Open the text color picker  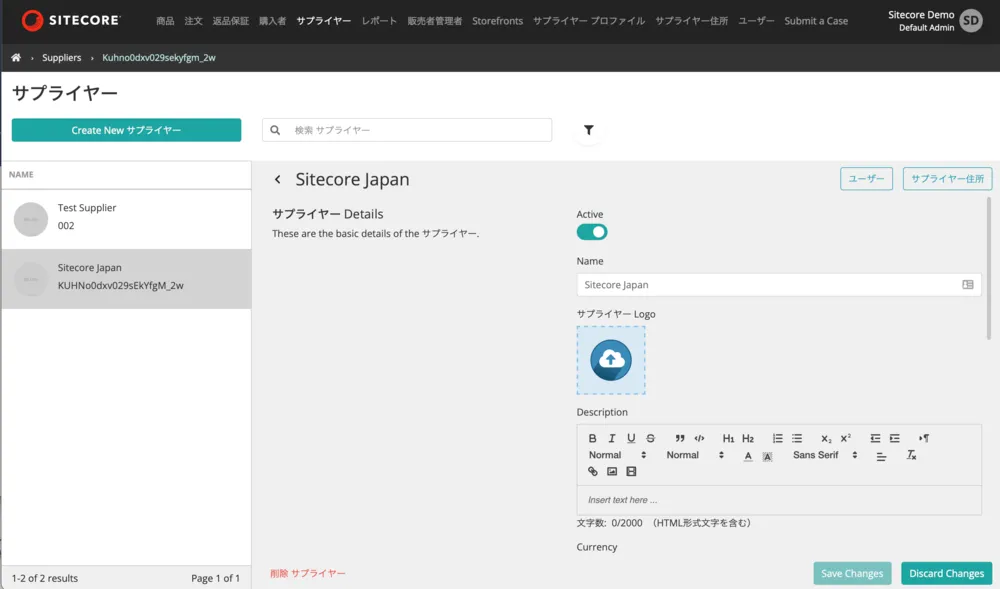[x=748, y=456]
